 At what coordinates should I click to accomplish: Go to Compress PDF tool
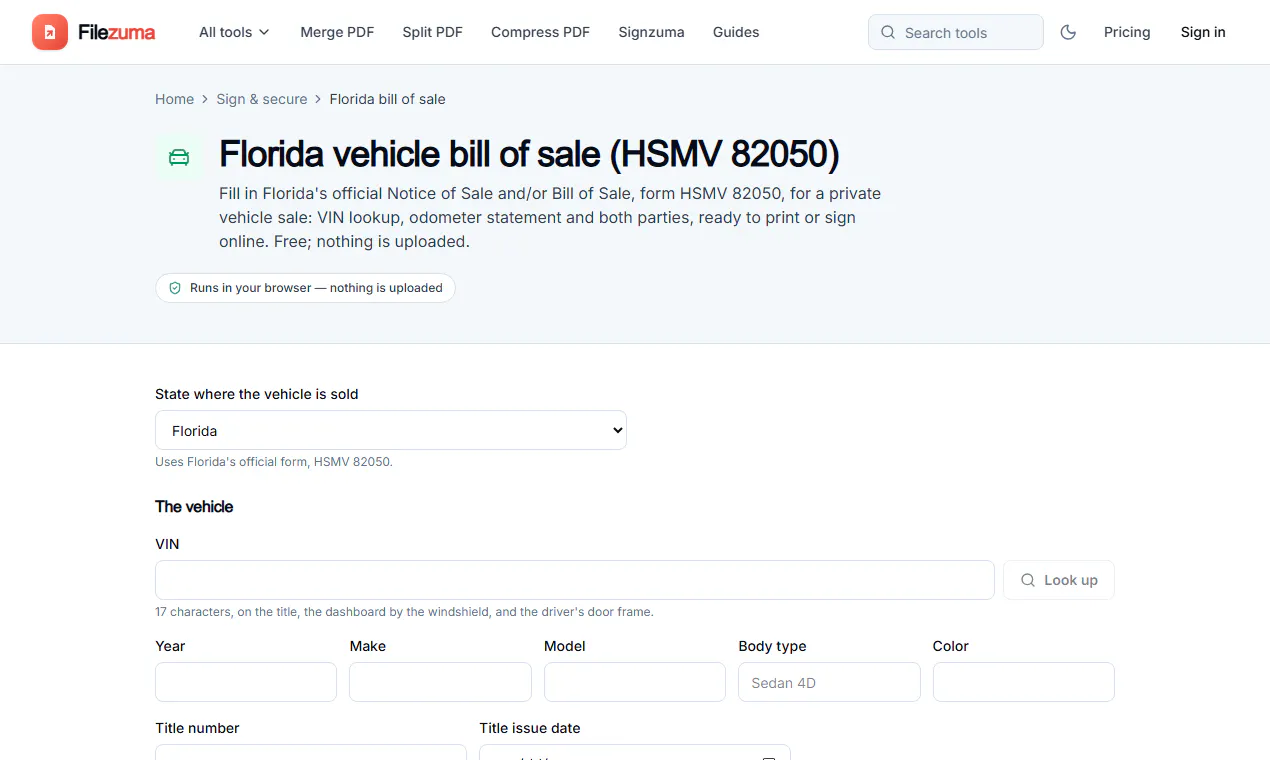(x=540, y=32)
